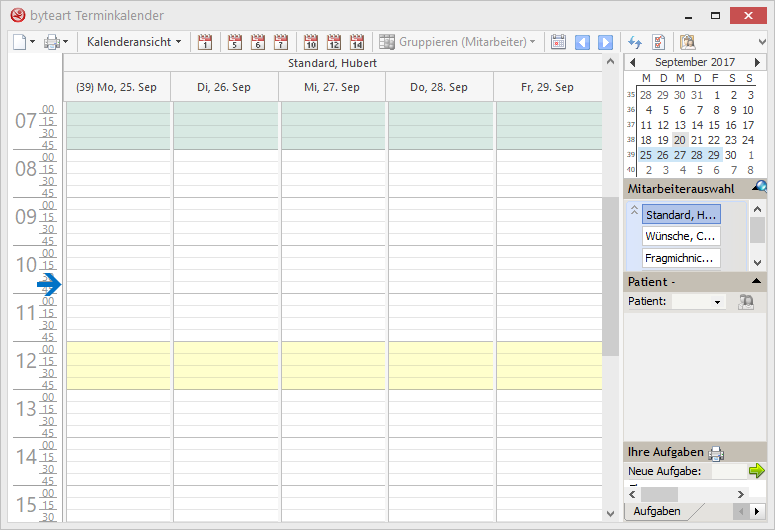775x530 pixels.
Task: Print tasks via Ihre Aufgaben printer icon
Action: coord(716,453)
